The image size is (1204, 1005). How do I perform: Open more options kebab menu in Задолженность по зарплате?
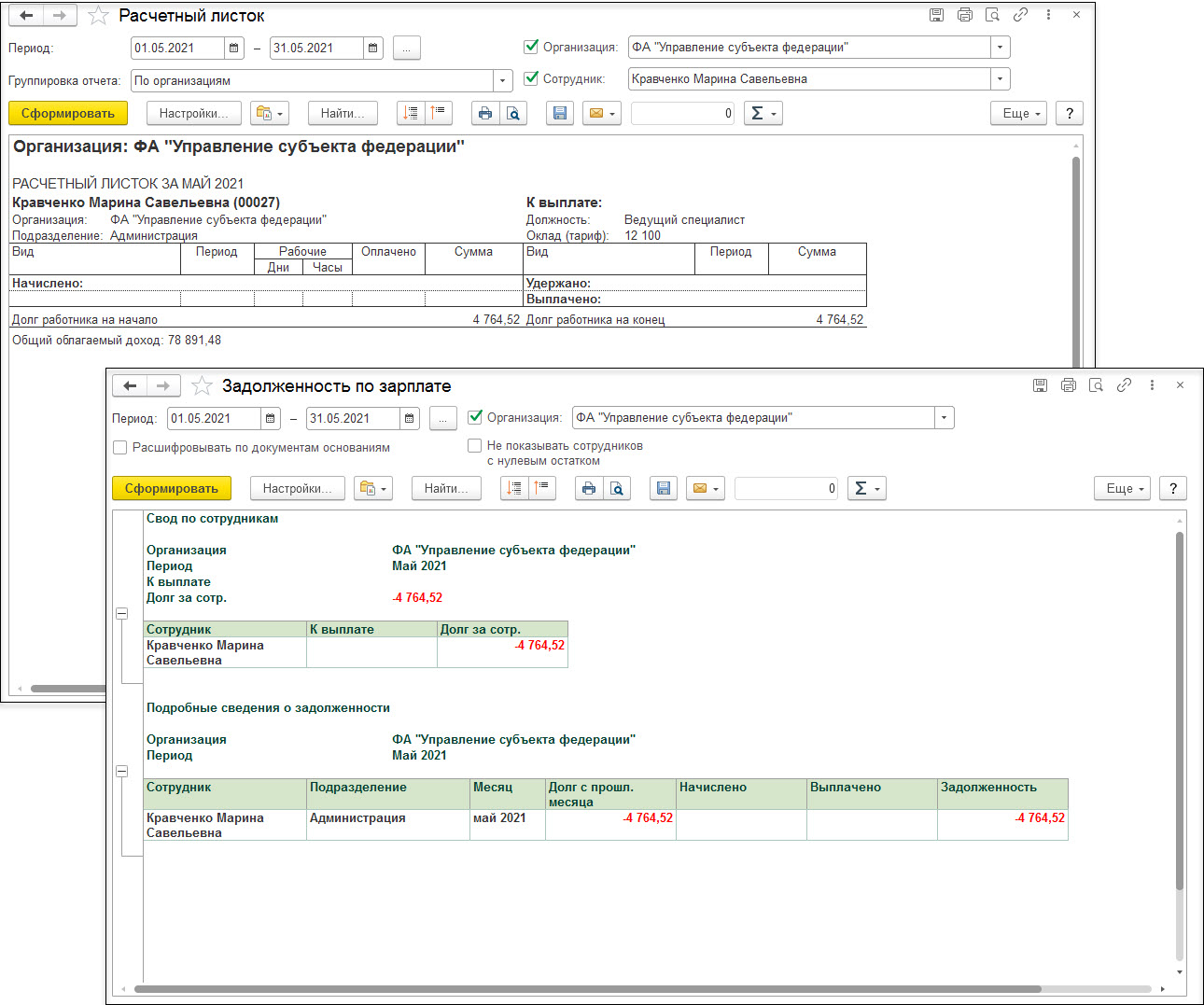click(1152, 384)
